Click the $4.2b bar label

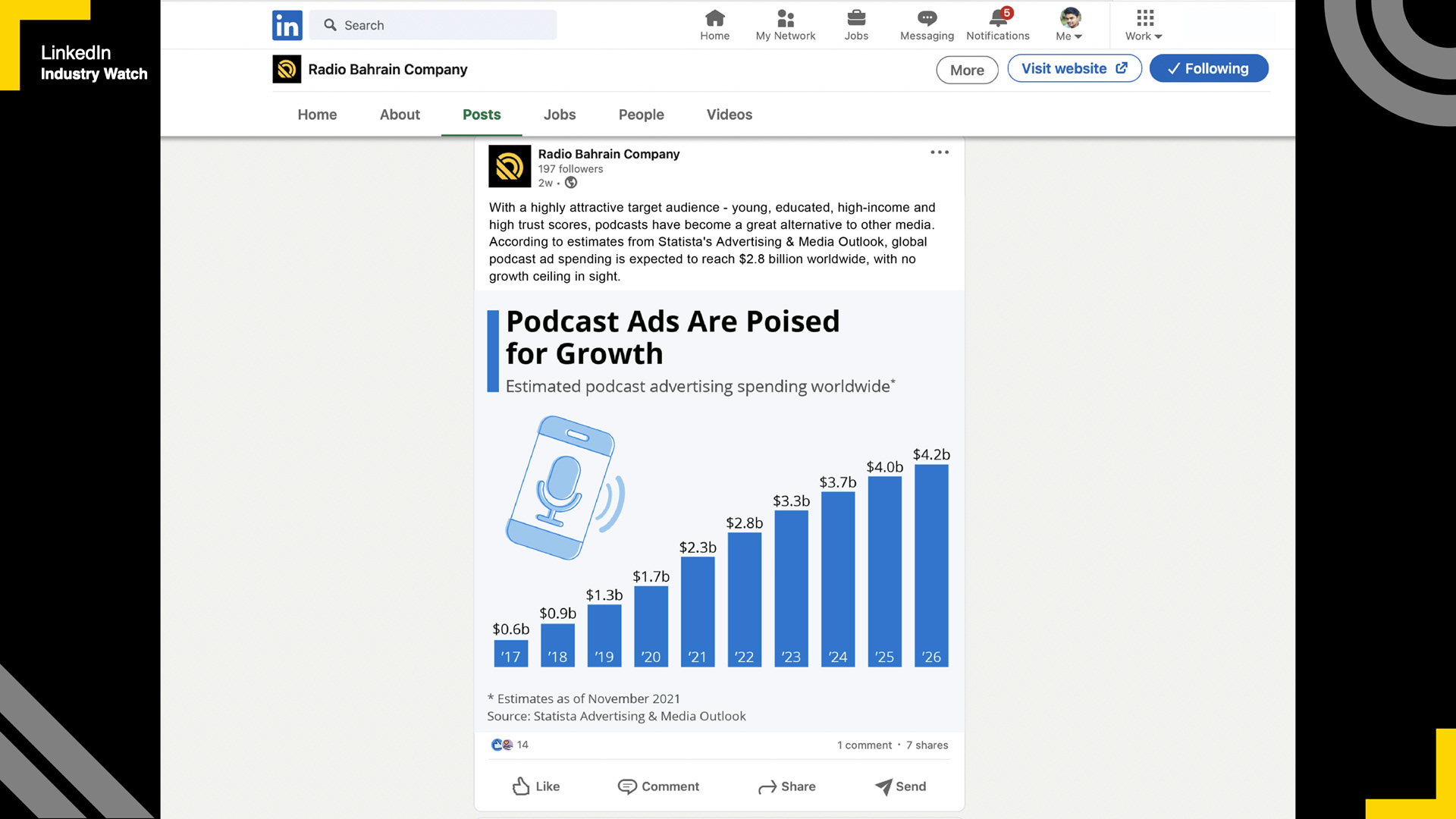click(x=931, y=454)
